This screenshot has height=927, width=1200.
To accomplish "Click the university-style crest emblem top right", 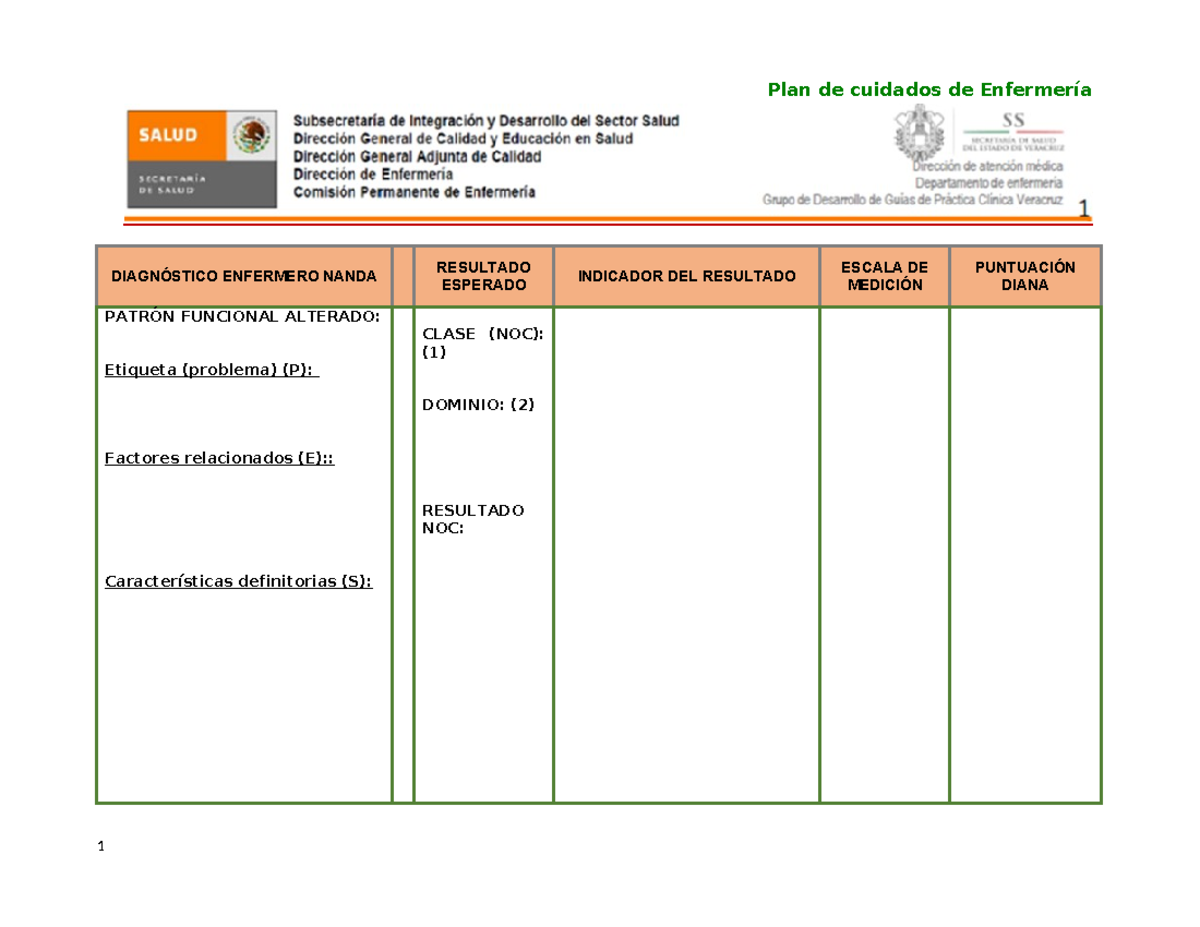I will tap(919, 131).
